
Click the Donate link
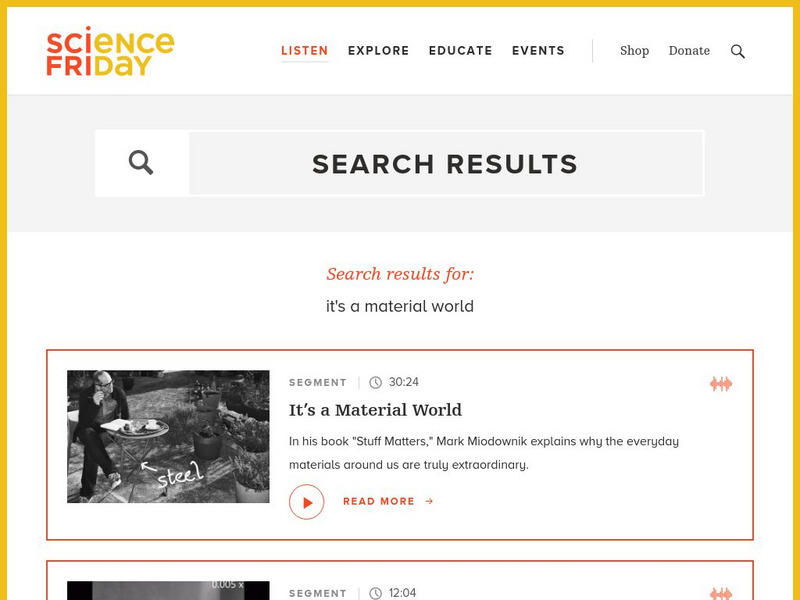point(689,51)
